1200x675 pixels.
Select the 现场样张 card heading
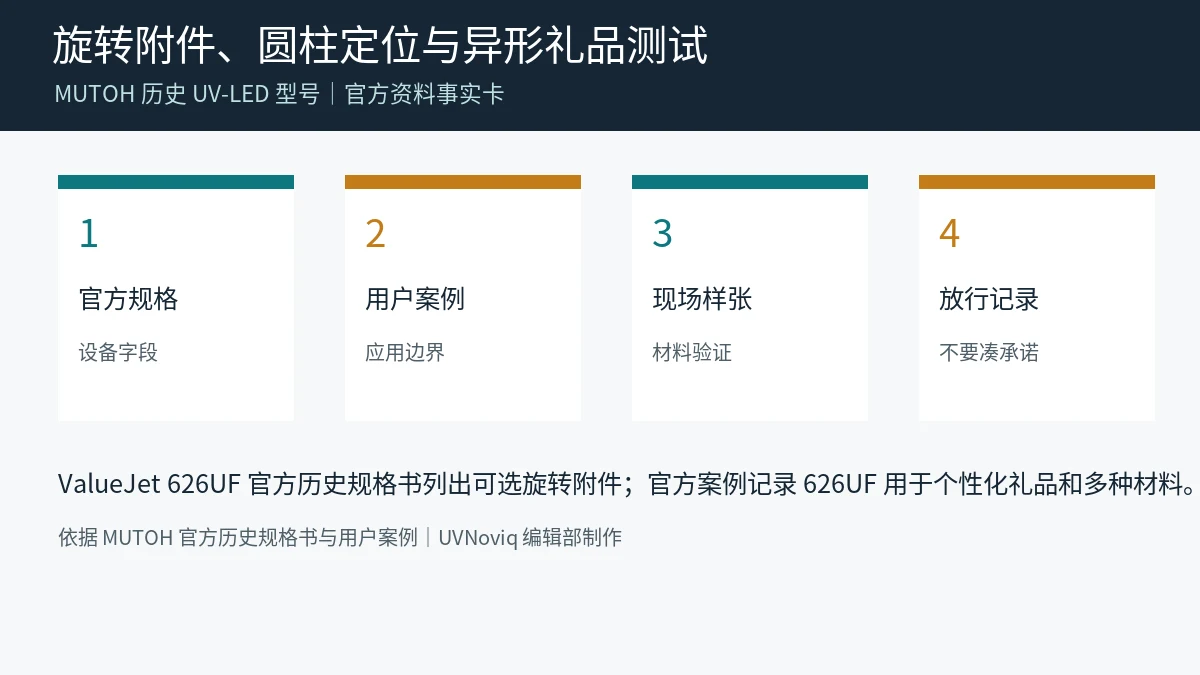tap(702, 299)
